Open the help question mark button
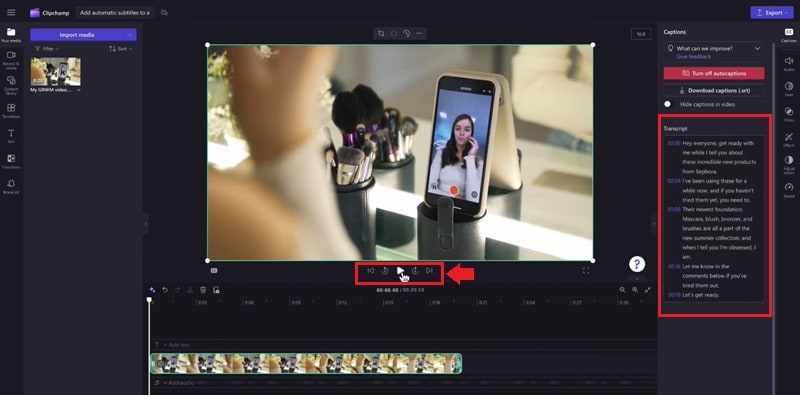 click(x=637, y=264)
